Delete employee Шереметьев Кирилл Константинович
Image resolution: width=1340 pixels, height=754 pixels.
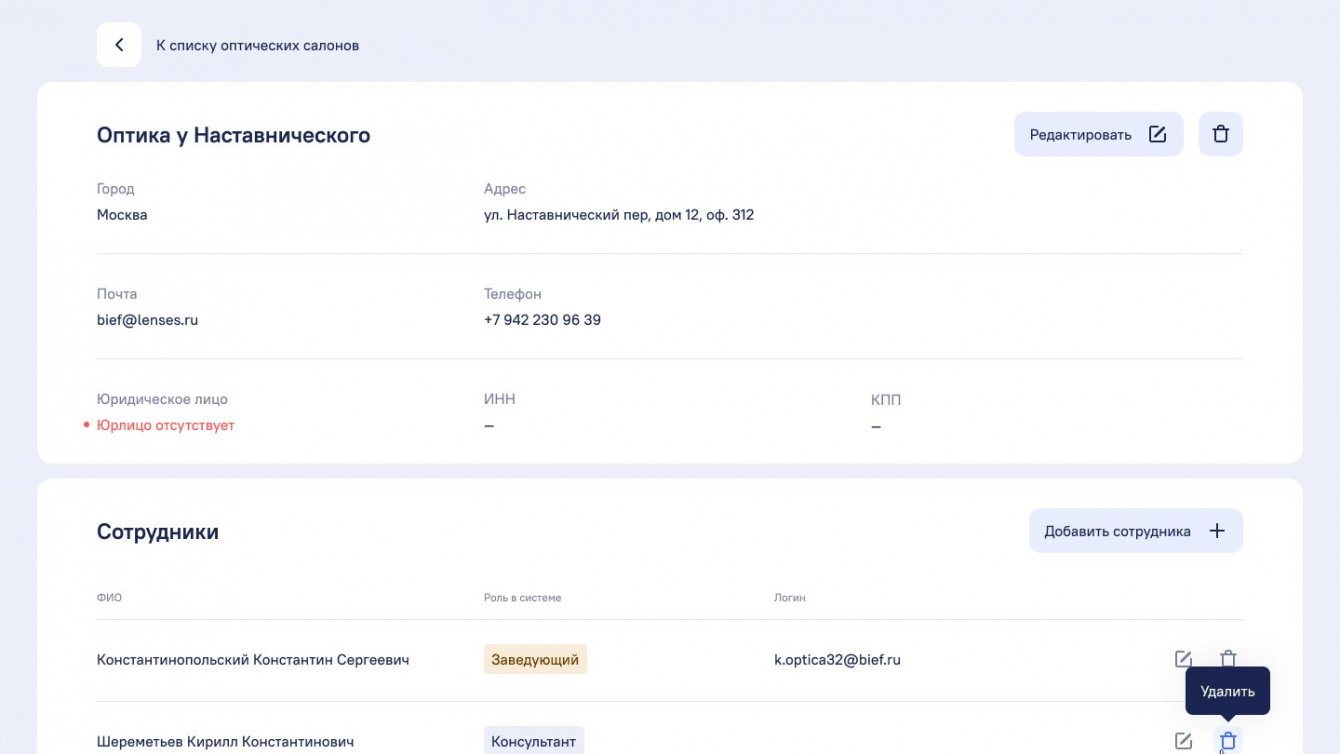coord(1228,741)
